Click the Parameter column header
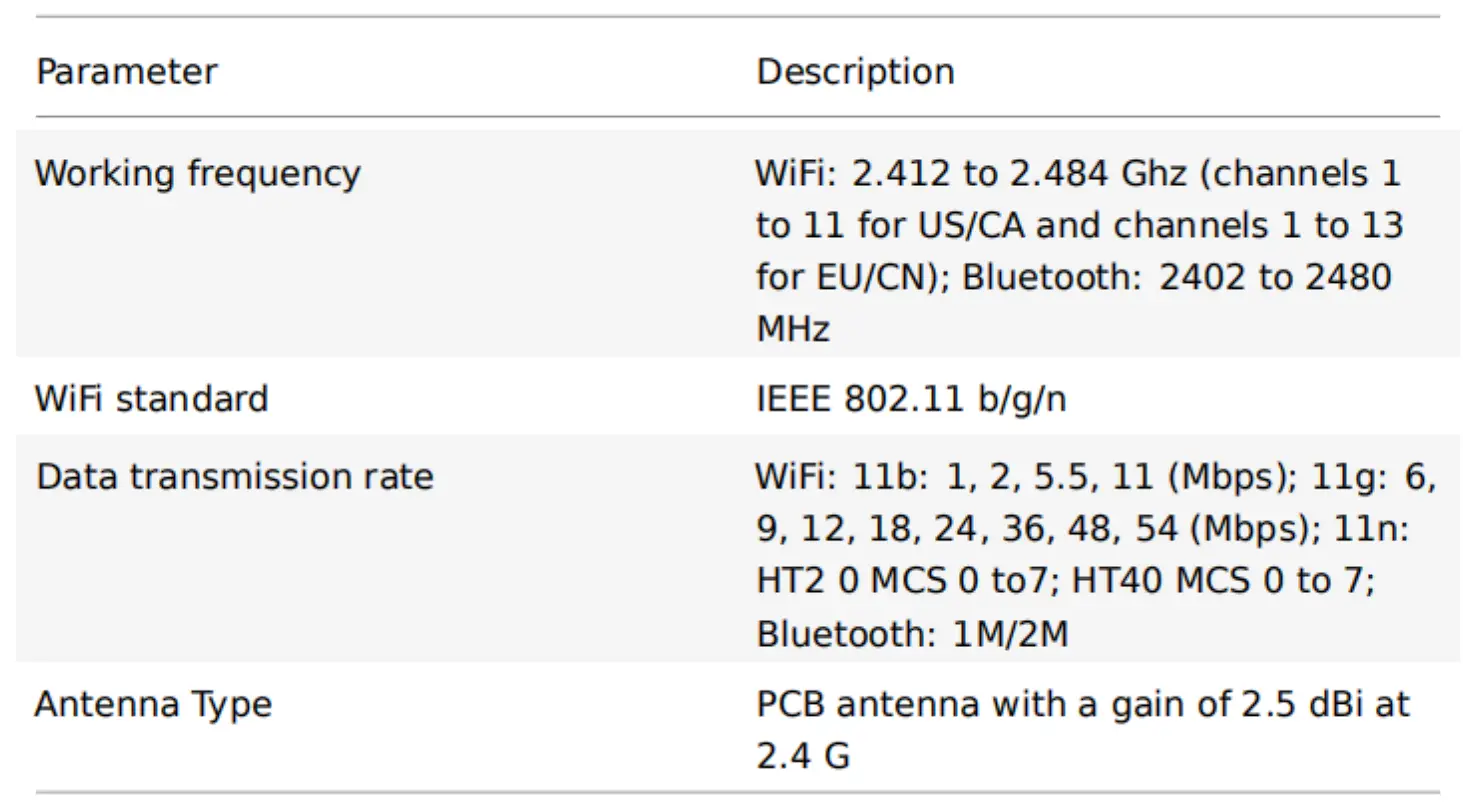Screen dimensions: 1463x803 coord(126,72)
